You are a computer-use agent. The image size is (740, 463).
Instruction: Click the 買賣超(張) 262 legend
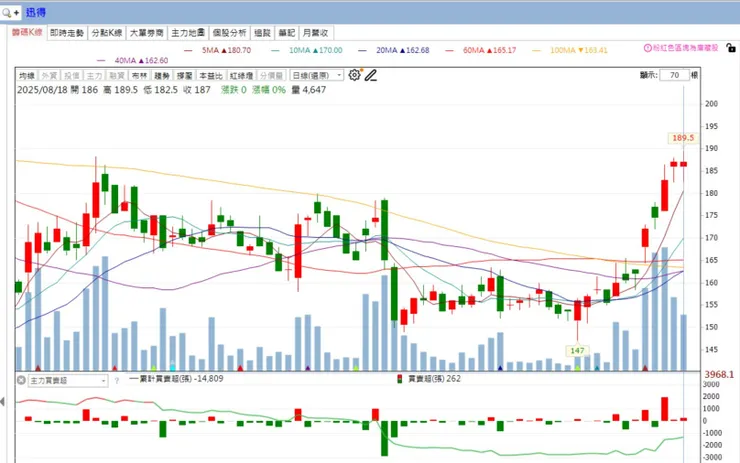(x=429, y=379)
